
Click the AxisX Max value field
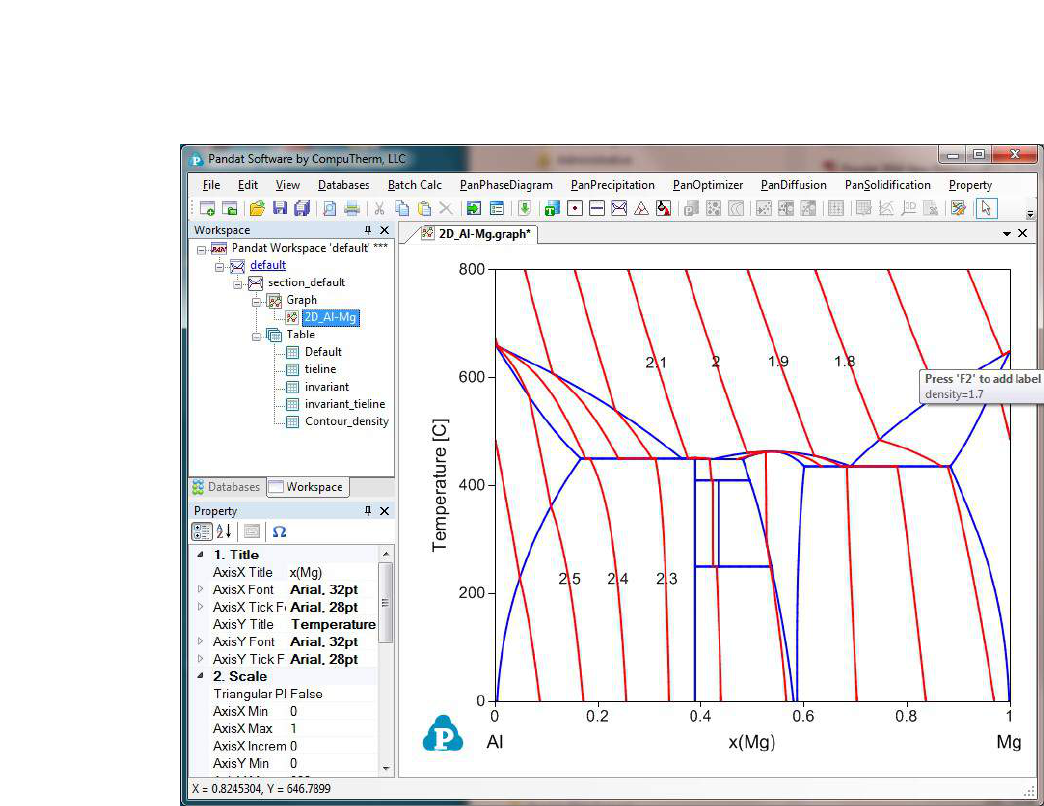coord(332,728)
